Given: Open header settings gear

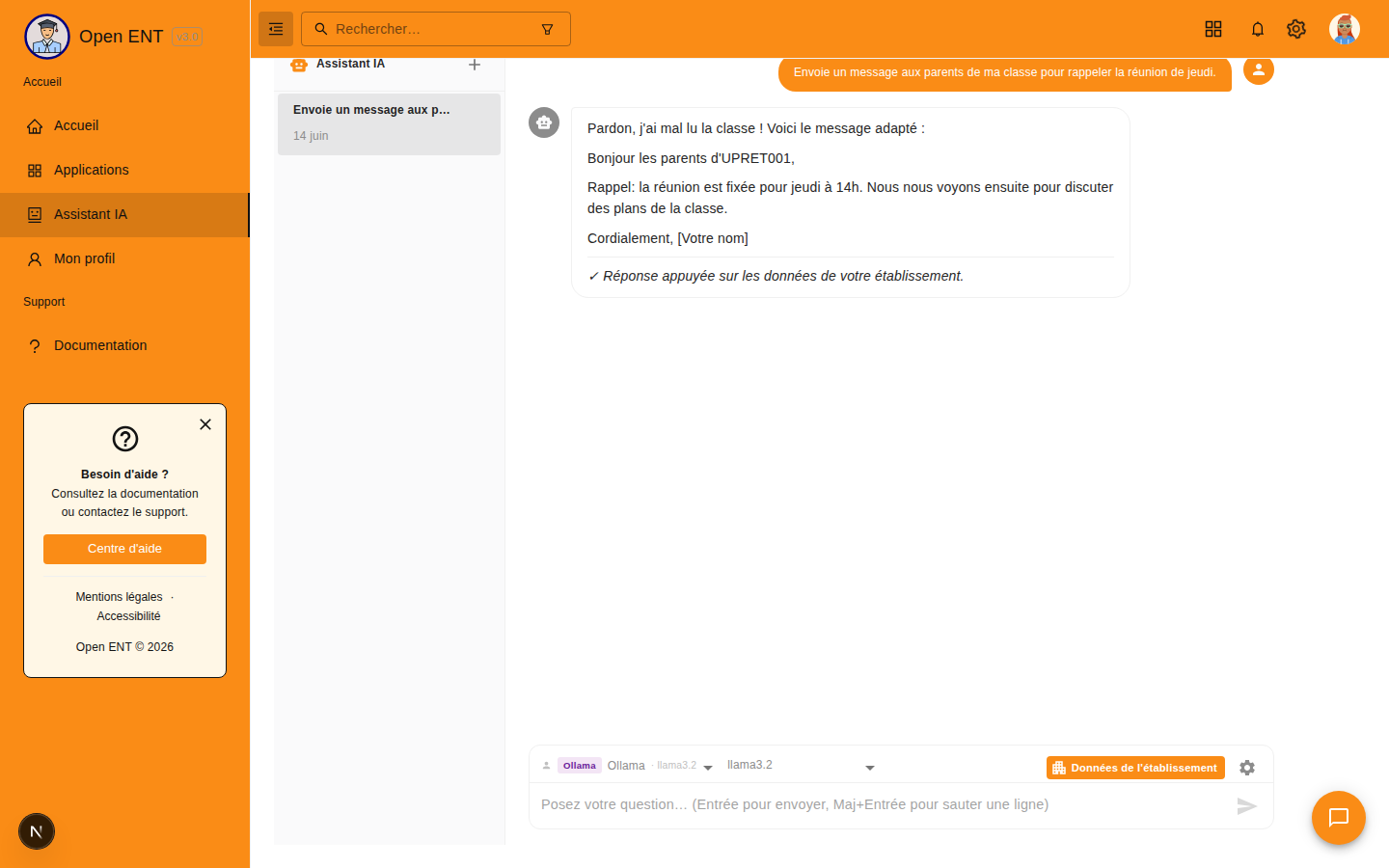Looking at the screenshot, I should (x=1296, y=29).
